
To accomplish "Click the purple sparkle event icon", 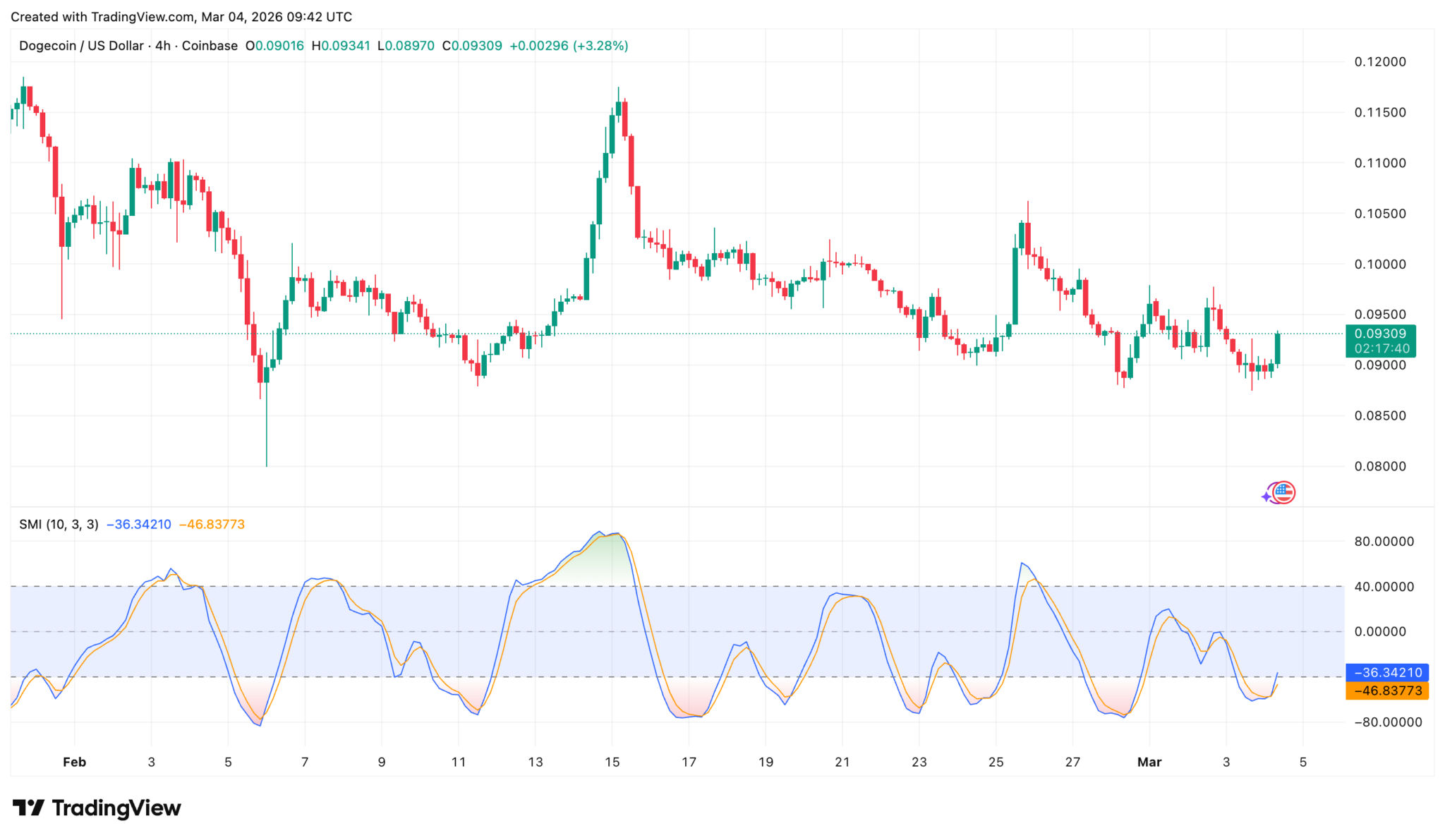I will pyautogui.click(x=1267, y=496).
